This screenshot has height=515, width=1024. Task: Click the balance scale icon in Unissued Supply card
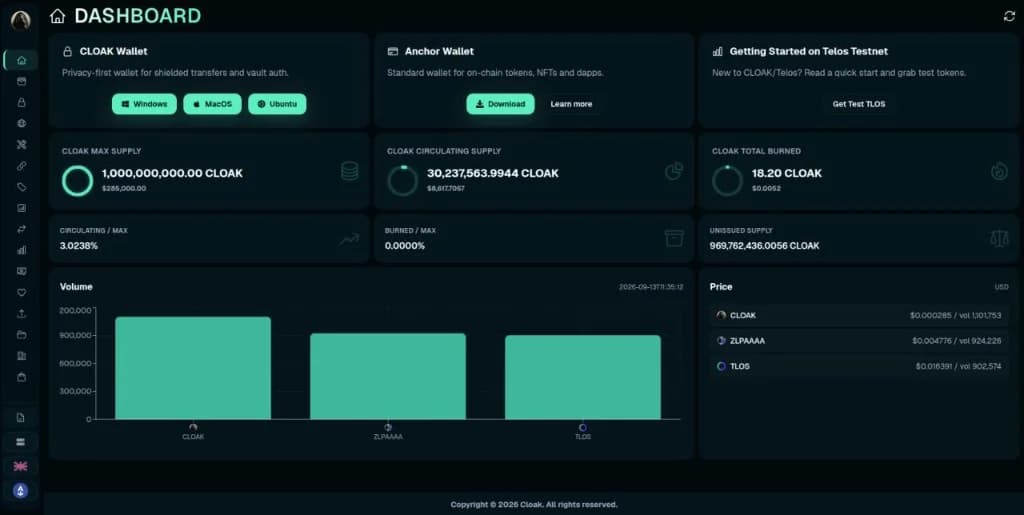click(x=999, y=238)
